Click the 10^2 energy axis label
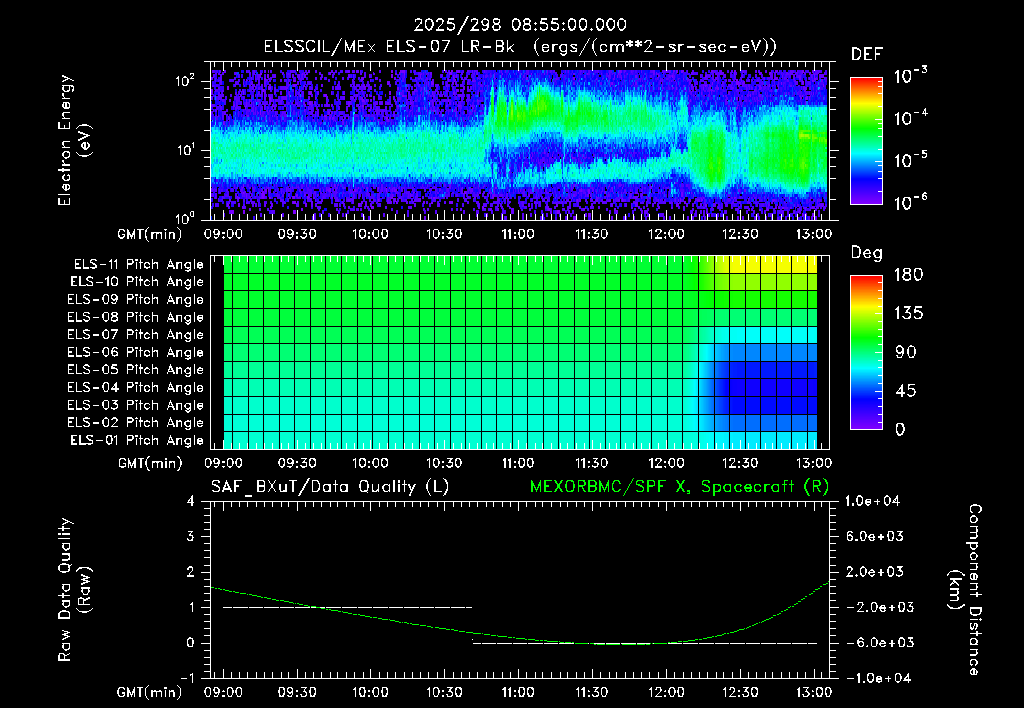The height and width of the screenshot is (708, 1024). pyautogui.click(x=185, y=81)
